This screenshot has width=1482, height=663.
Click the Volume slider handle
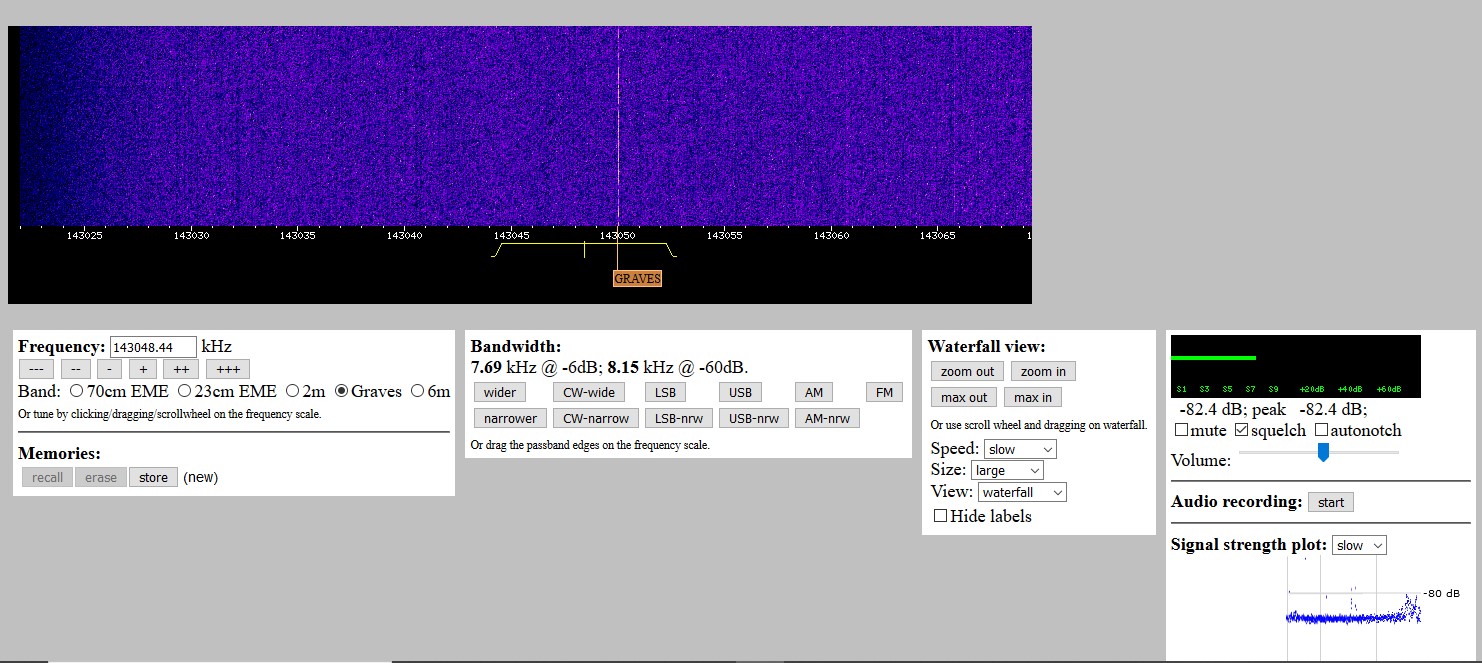[1323, 453]
